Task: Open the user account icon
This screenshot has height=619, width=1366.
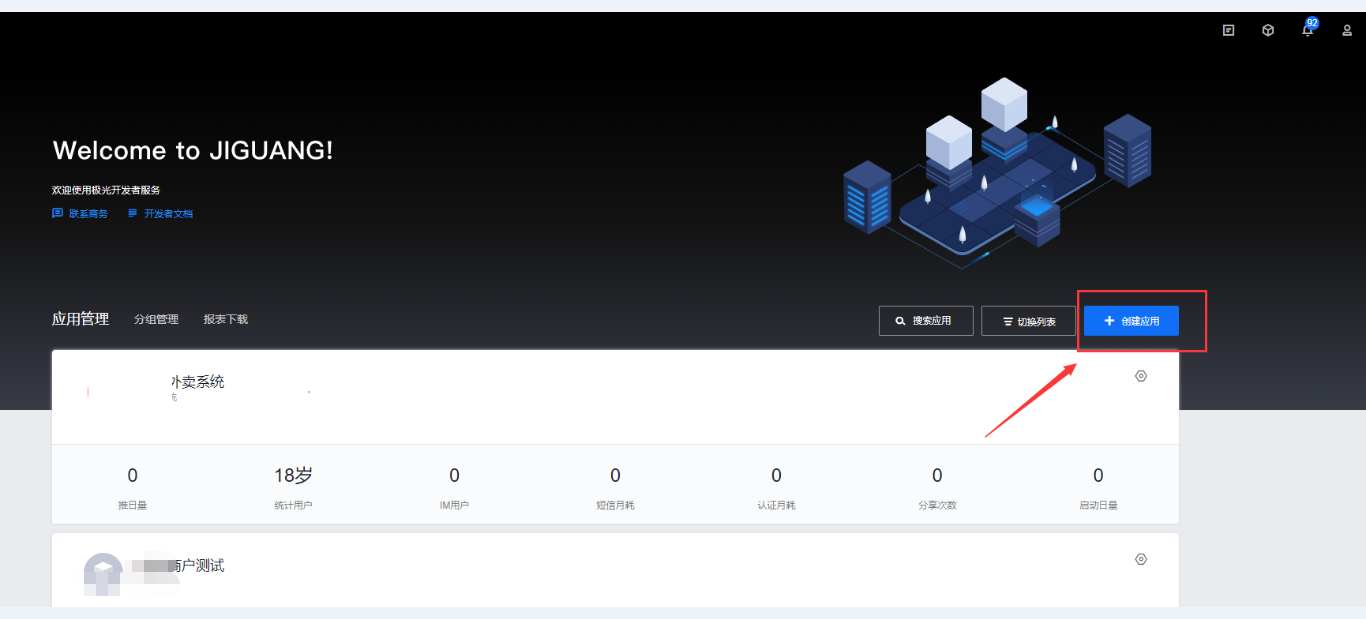Action: 1347,30
